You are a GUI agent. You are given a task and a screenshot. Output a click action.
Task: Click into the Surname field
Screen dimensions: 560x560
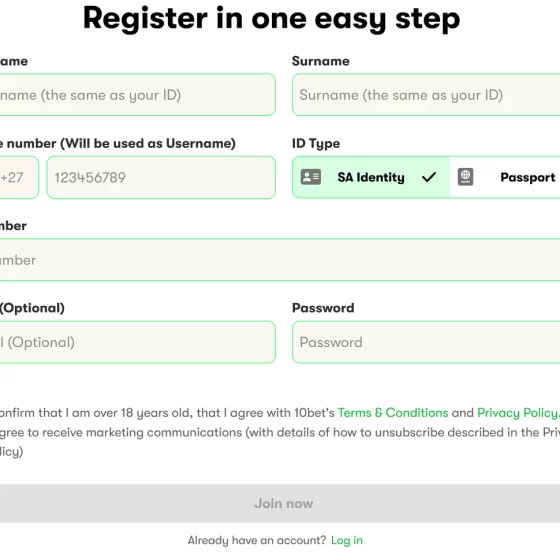[426, 95]
